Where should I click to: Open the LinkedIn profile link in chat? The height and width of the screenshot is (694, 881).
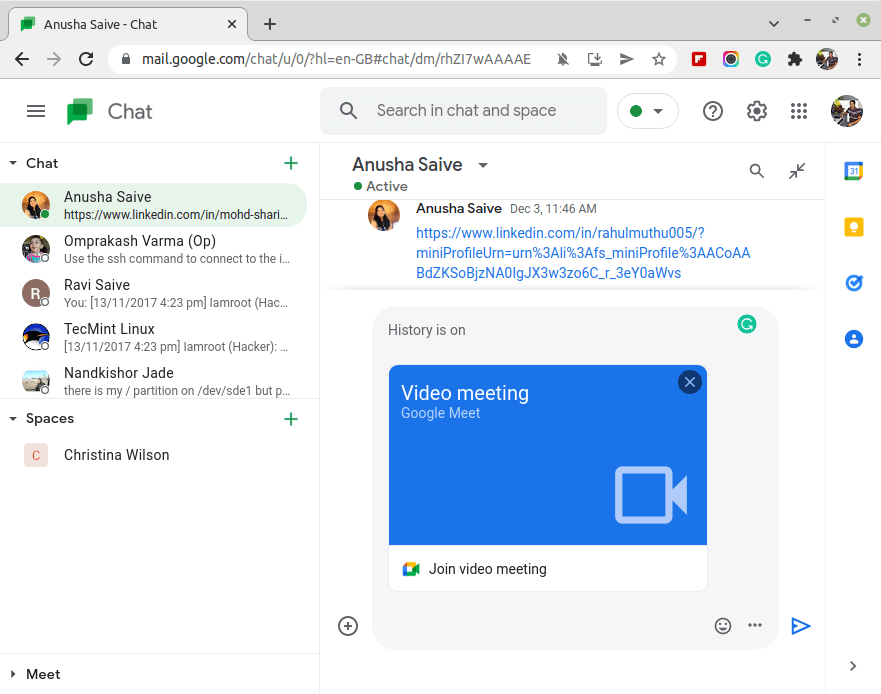click(582, 253)
